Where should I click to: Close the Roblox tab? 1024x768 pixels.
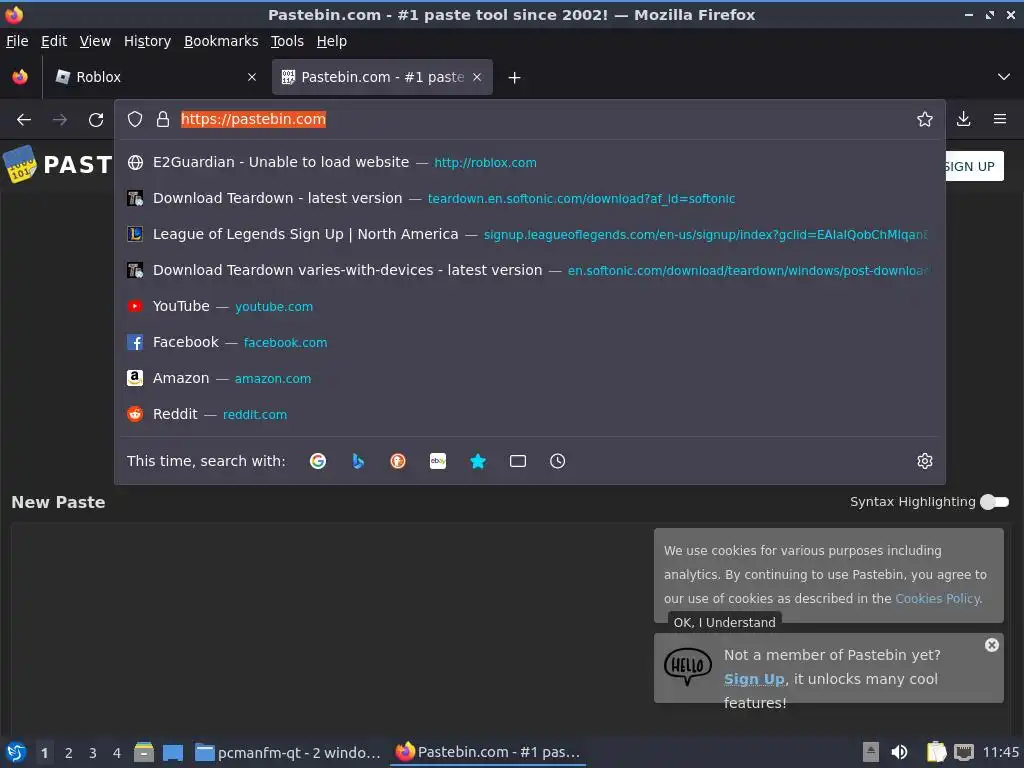[252, 77]
